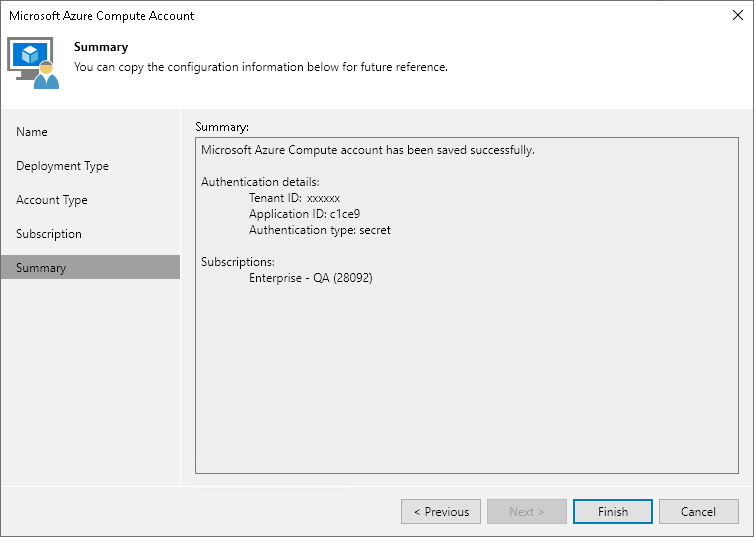The height and width of the screenshot is (537, 754).
Task: Click the bold Summary header title
Action: [101, 47]
